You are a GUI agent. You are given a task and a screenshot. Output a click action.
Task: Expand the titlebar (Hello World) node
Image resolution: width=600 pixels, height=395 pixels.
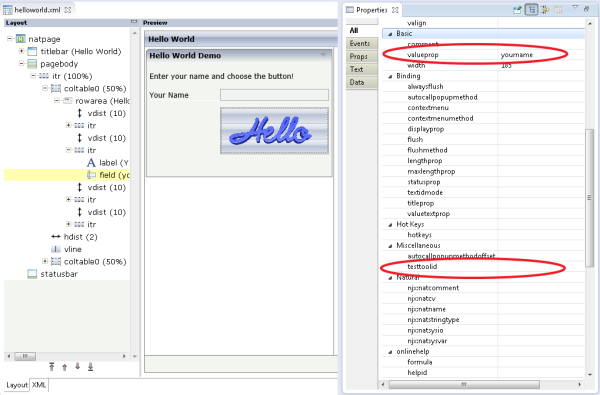pyautogui.click(x=22, y=51)
